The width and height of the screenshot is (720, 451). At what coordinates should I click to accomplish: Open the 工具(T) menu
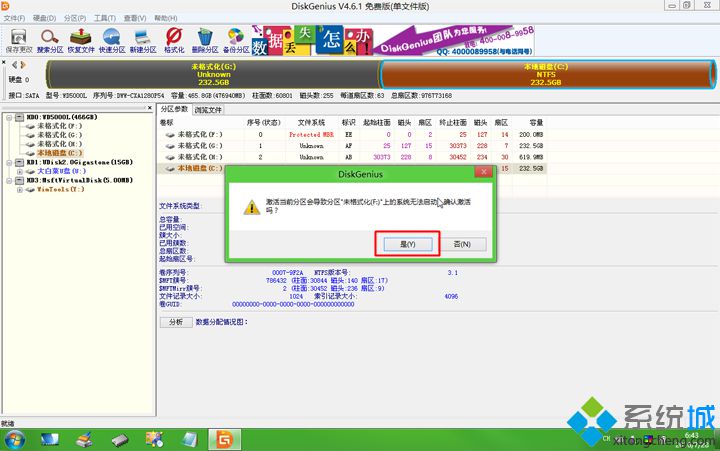[x=105, y=18]
